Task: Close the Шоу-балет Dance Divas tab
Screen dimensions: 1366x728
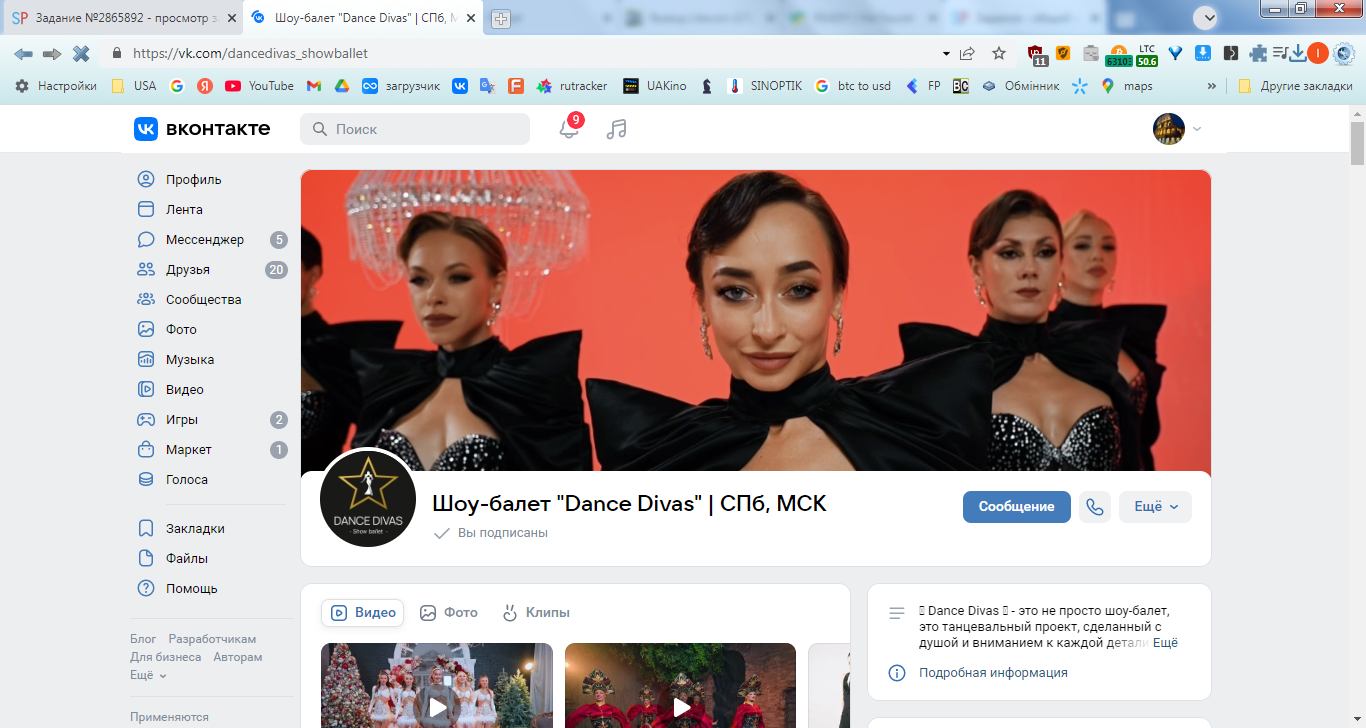Action: [x=471, y=18]
